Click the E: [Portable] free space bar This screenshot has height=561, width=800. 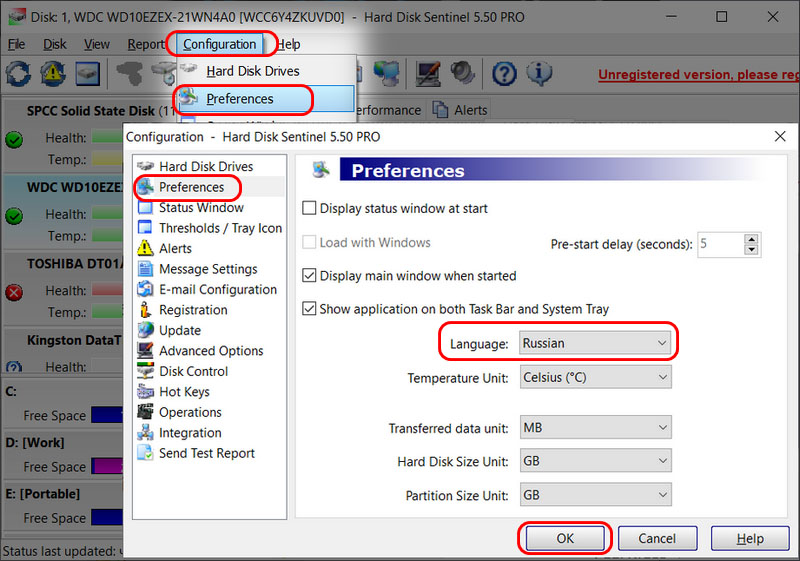pyautogui.click(x=107, y=517)
